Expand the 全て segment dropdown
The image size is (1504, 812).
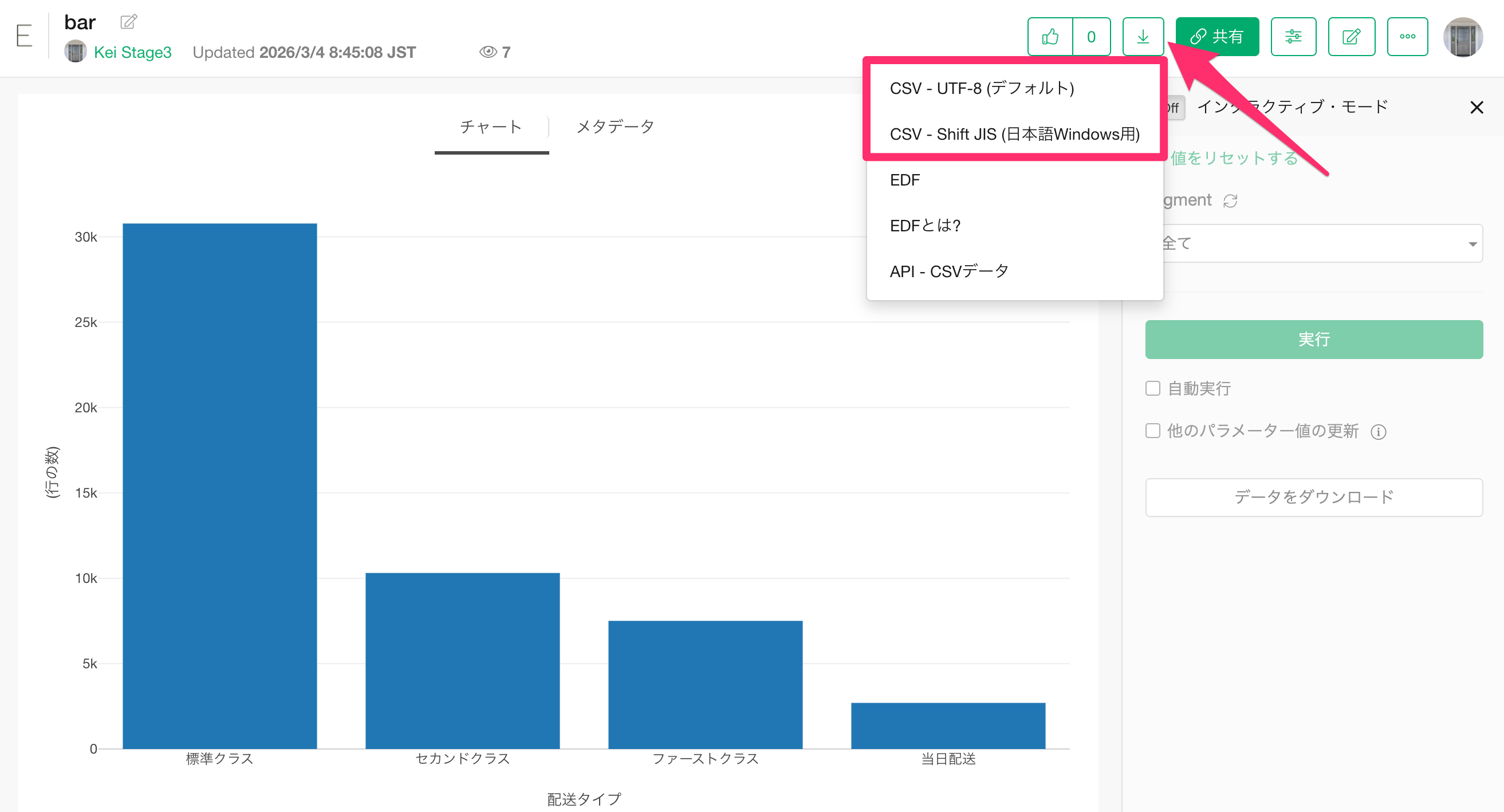point(1320,243)
